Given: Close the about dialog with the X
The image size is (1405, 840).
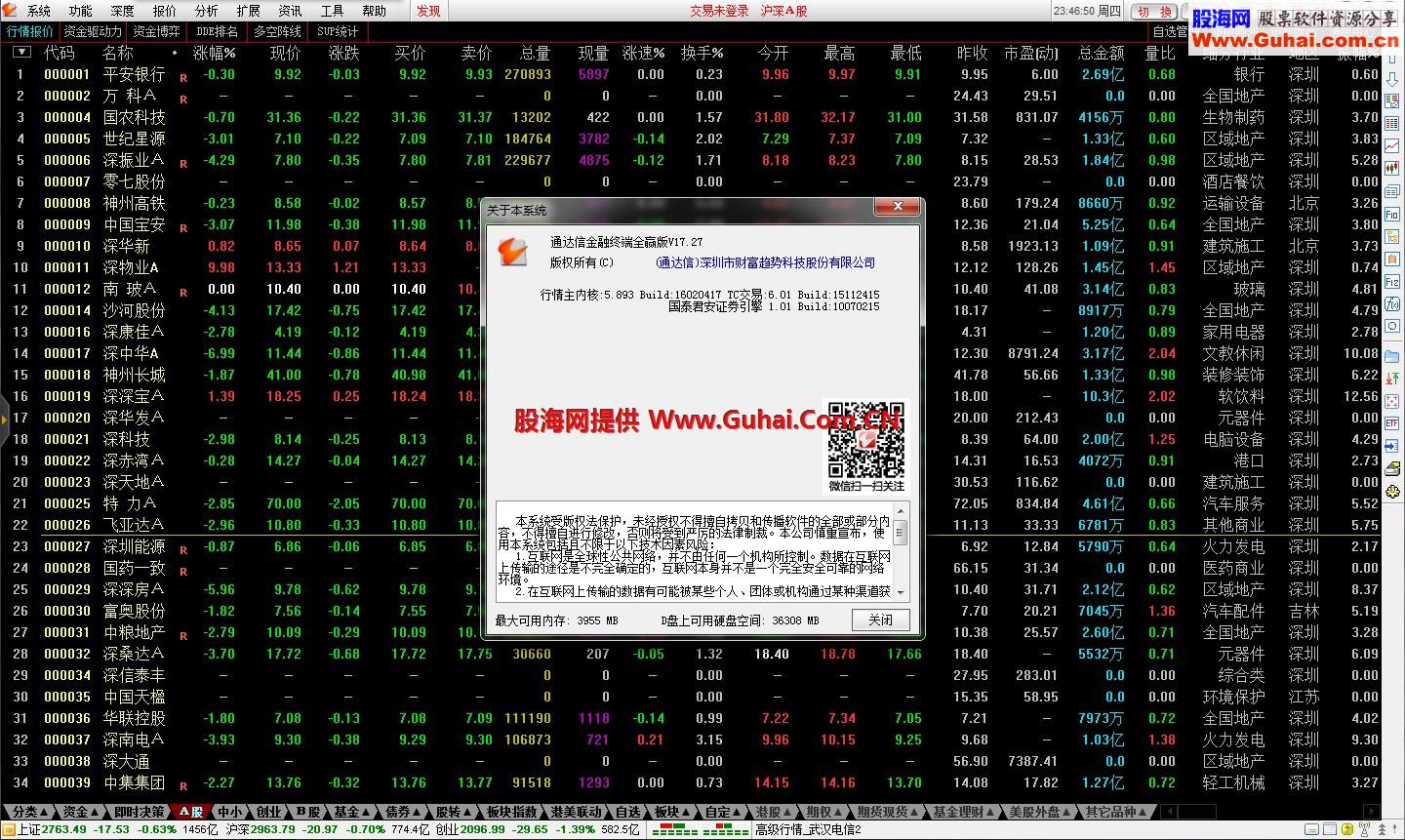Looking at the screenshot, I should coord(897,207).
